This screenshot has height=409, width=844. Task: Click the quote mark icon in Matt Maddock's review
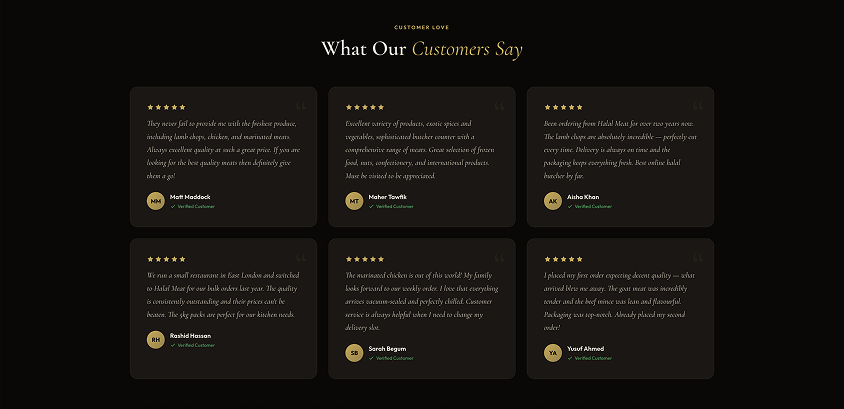[x=301, y=106]
